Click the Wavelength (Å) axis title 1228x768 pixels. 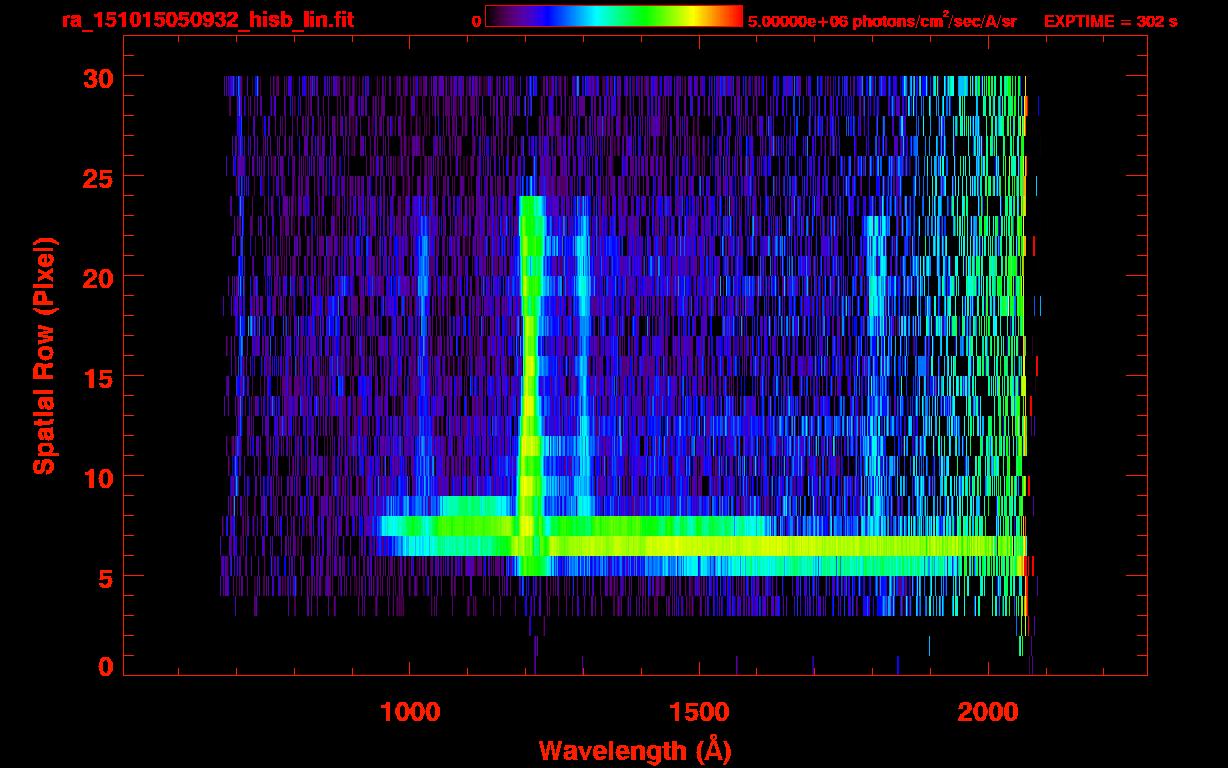[x=635, y=750]
